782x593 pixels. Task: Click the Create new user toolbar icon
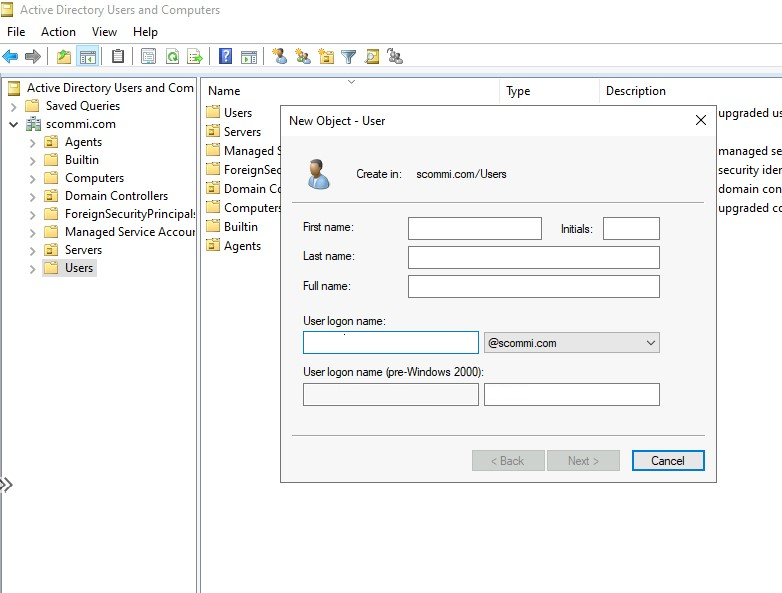[279, 56]
